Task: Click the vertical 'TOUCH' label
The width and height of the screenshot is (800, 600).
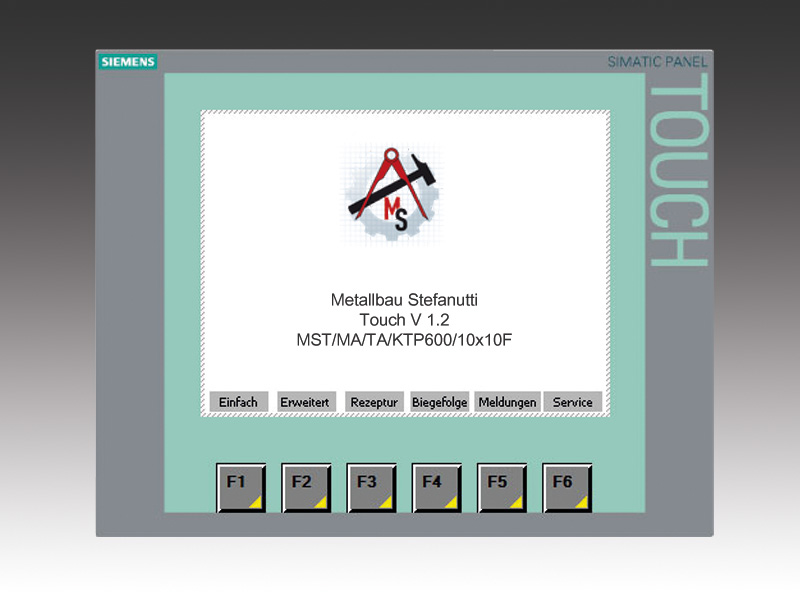Action: (x=679, y=170)
